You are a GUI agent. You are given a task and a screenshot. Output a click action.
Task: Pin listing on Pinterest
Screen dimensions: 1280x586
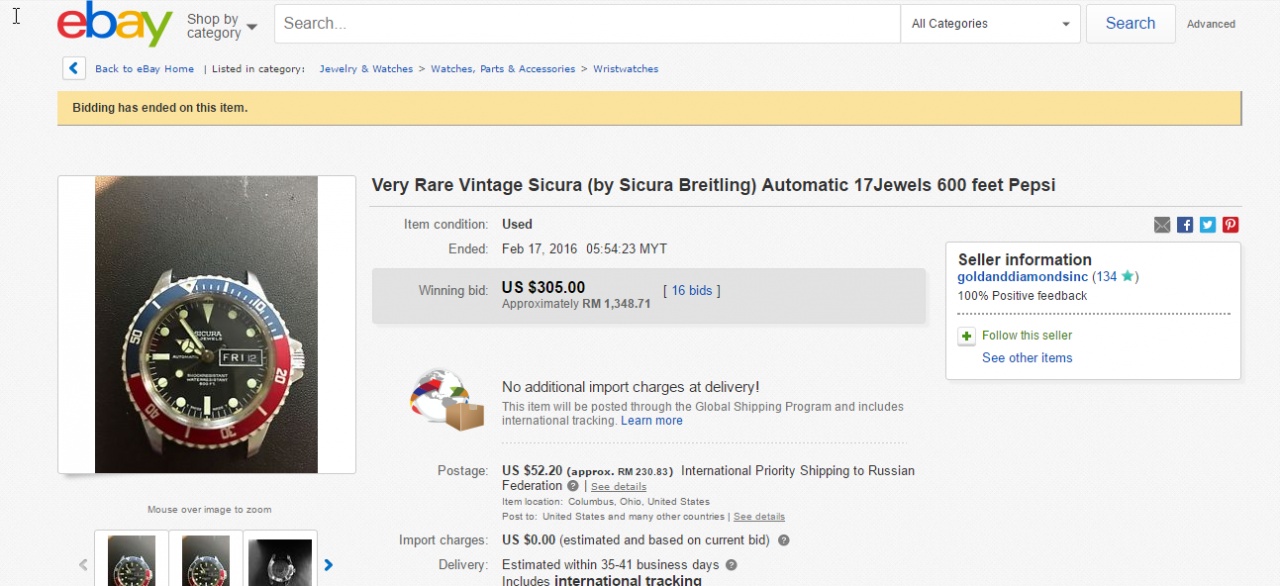point(1230,225)
